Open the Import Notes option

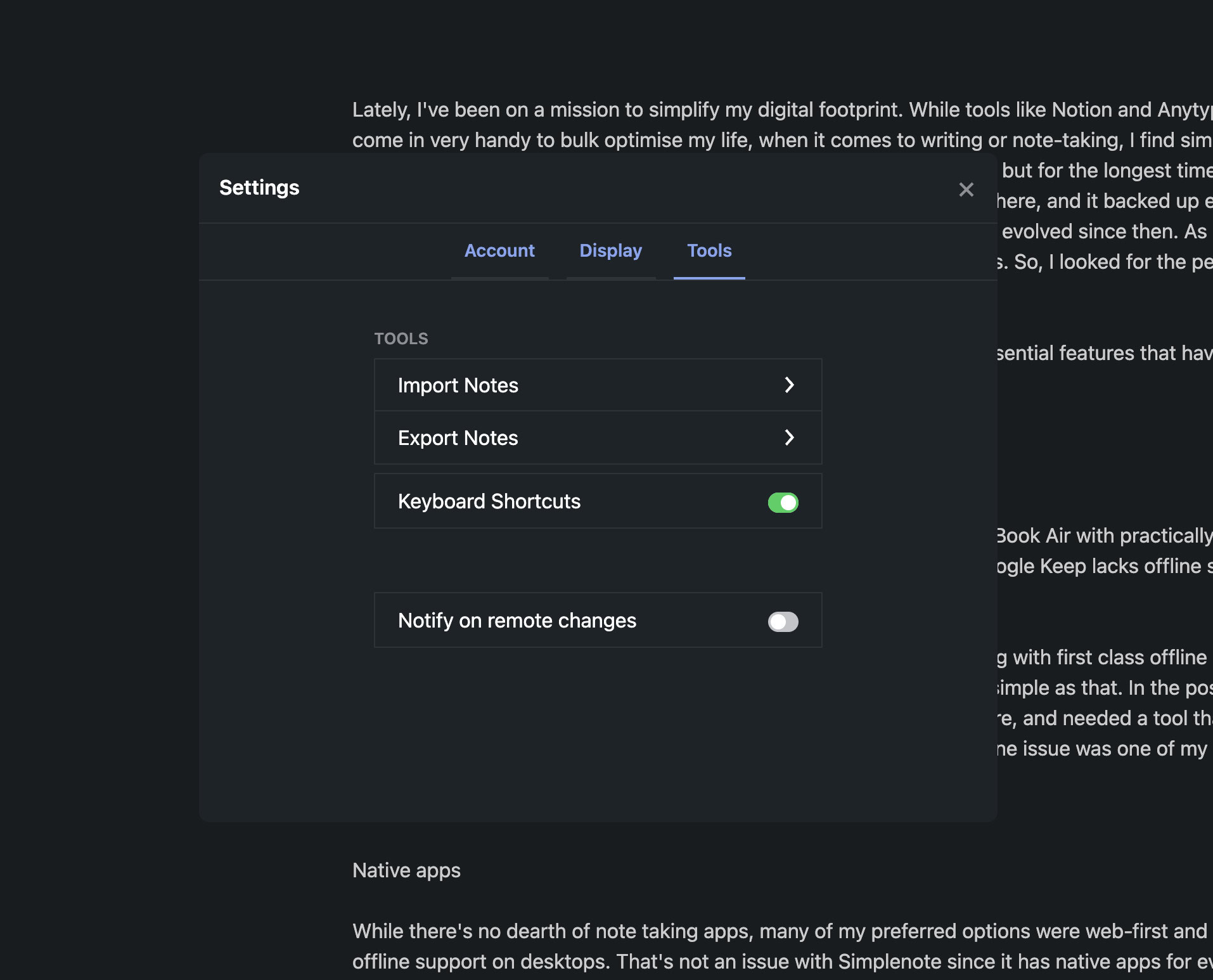(x=458, y=385)
